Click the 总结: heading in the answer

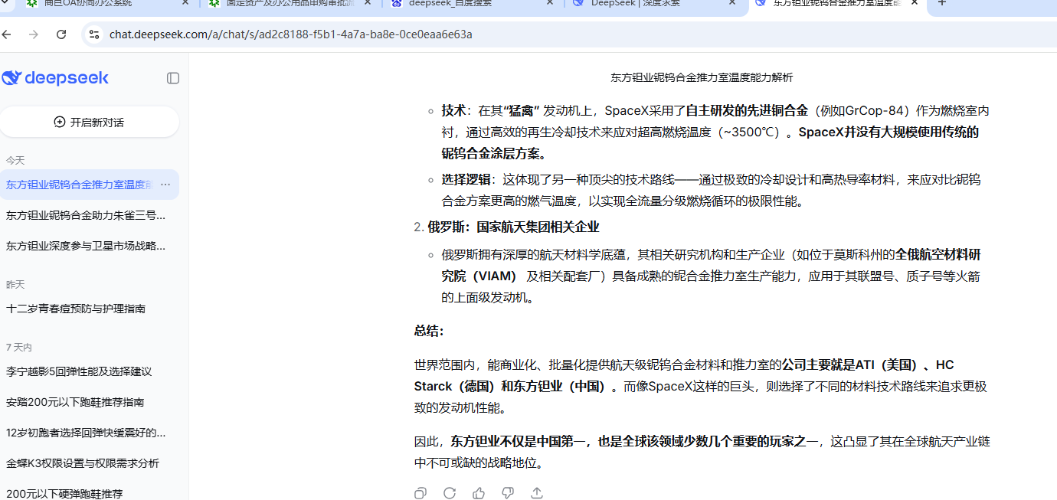click(x=429, y=331)
